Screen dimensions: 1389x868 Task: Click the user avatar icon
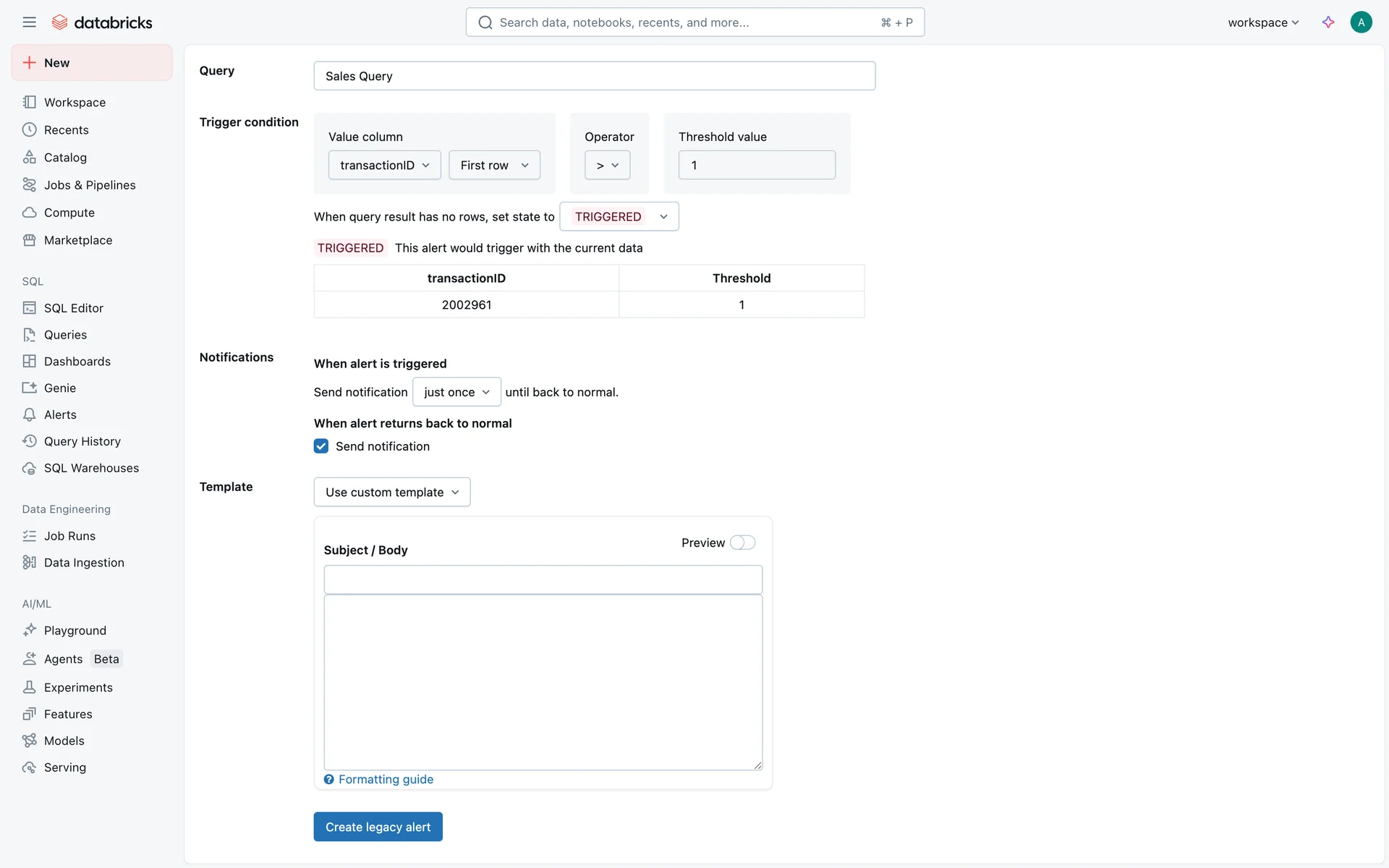[1361, 22]
